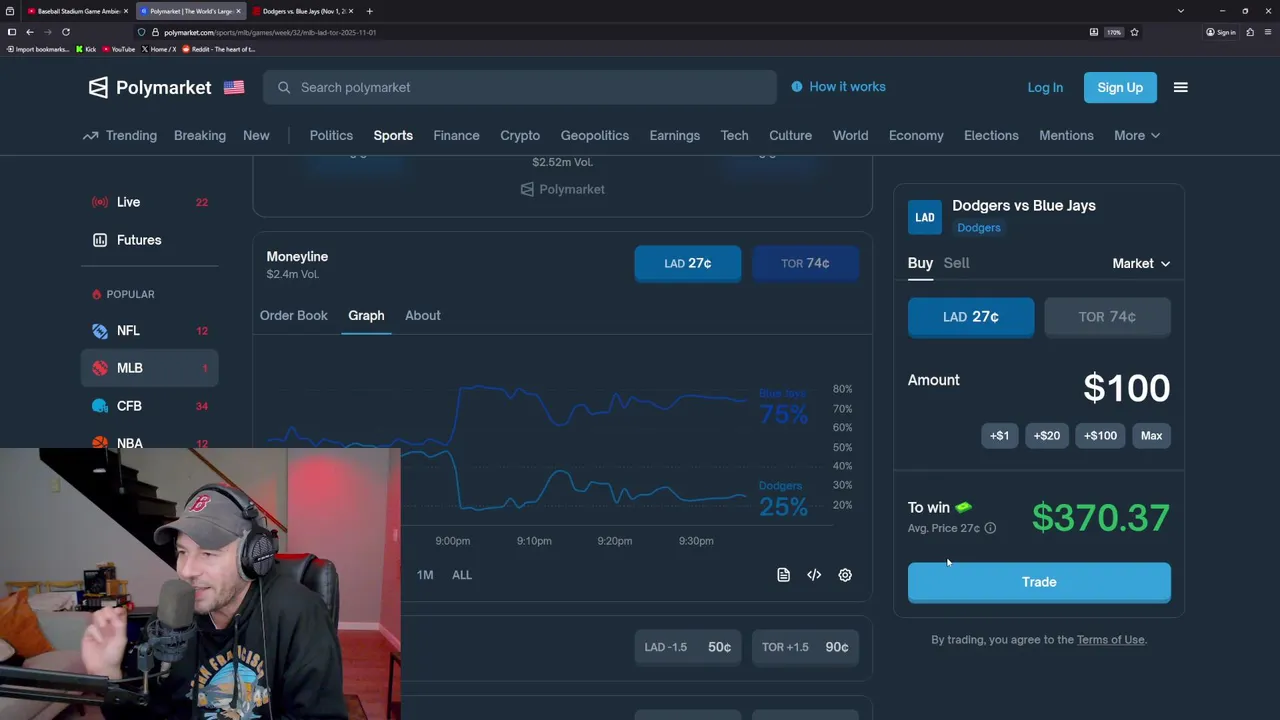Screen dimensions: 1280x720
Task: Expand the More navigation menu
Action: 1137,135
